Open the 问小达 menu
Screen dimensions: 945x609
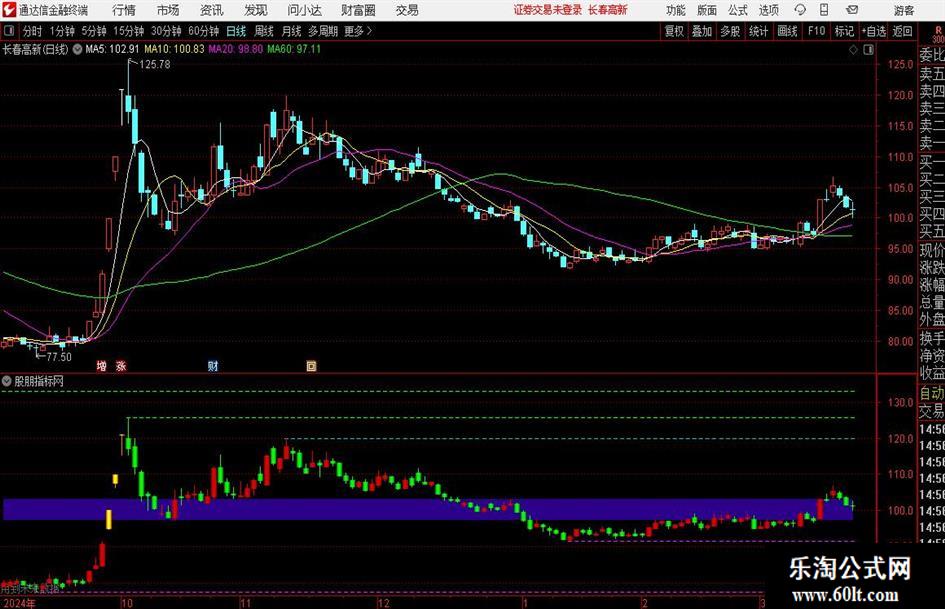point(304,10)
